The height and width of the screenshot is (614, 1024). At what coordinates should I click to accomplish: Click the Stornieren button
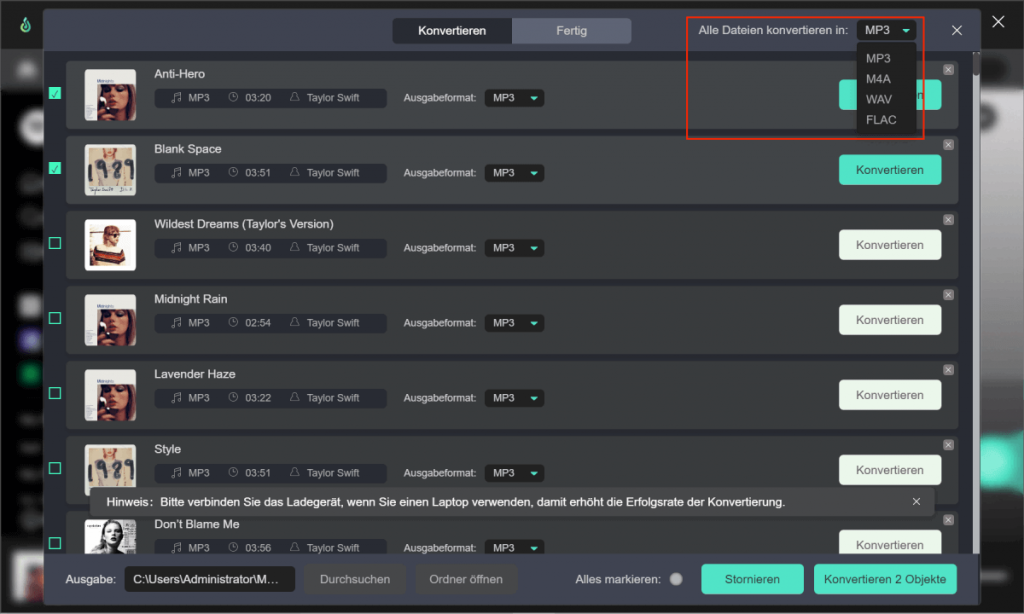(752, 579)
